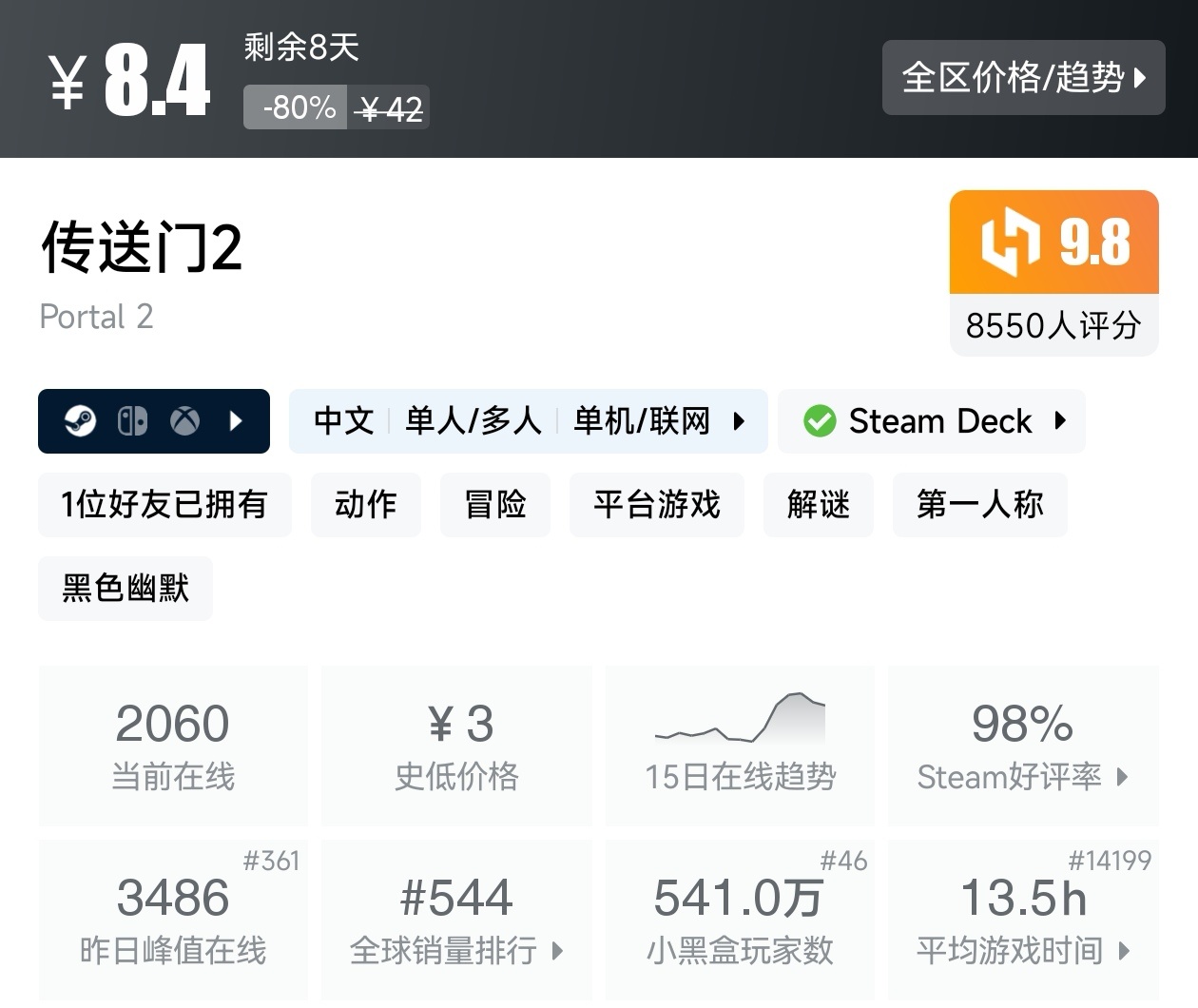Click the struck-through ¥42 original price
This screenshot has height=1008, width=1198.
click(389, 109)
